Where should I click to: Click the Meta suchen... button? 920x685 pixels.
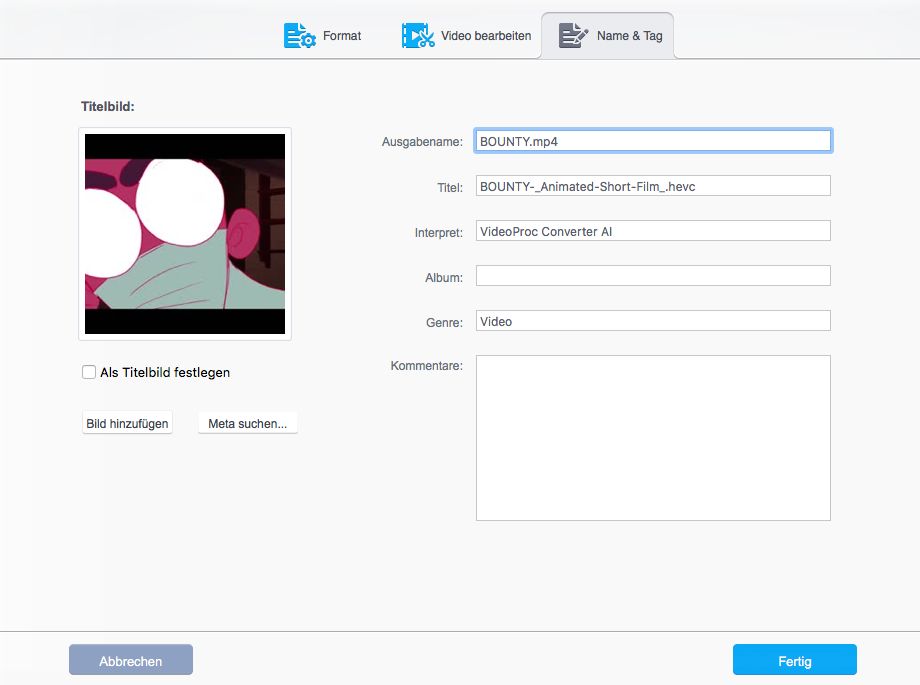(x=248, y=423)
